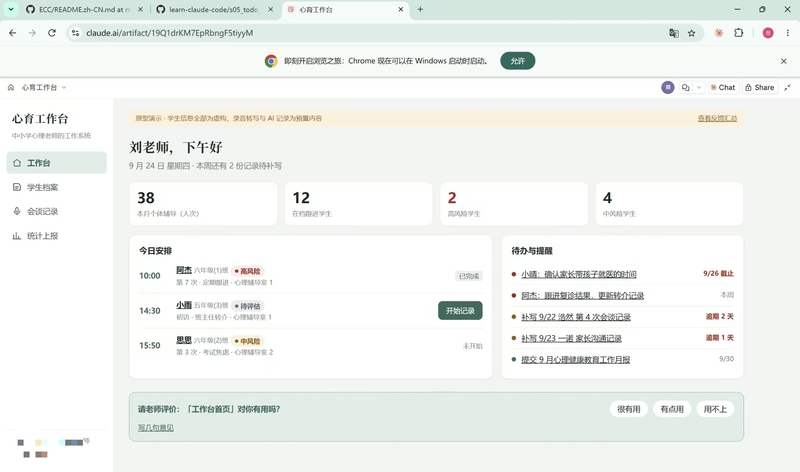Open dropdown arrow next to the copy icon

coord(699,88)
